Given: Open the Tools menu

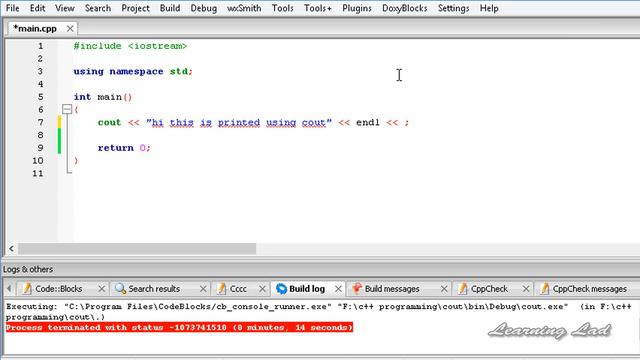Looking at the screenshot, I should 282,8.
